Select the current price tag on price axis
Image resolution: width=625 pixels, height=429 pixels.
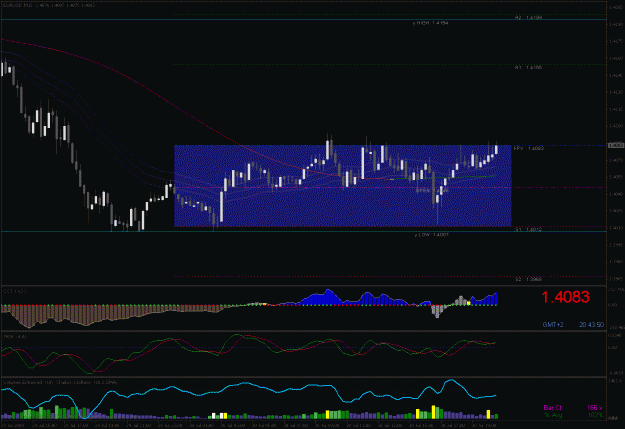[616, 146]
